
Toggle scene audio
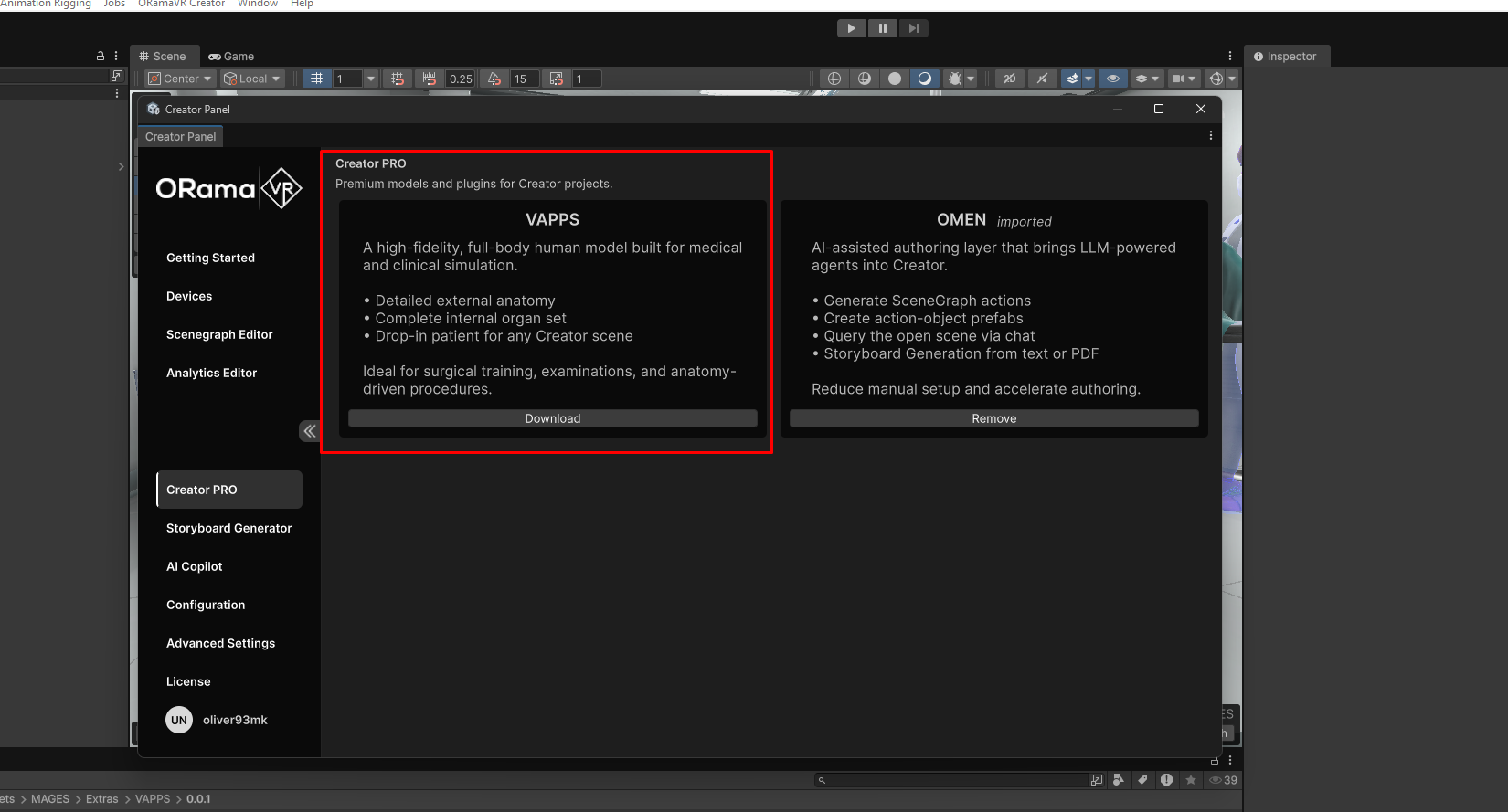pos(1042,79)
